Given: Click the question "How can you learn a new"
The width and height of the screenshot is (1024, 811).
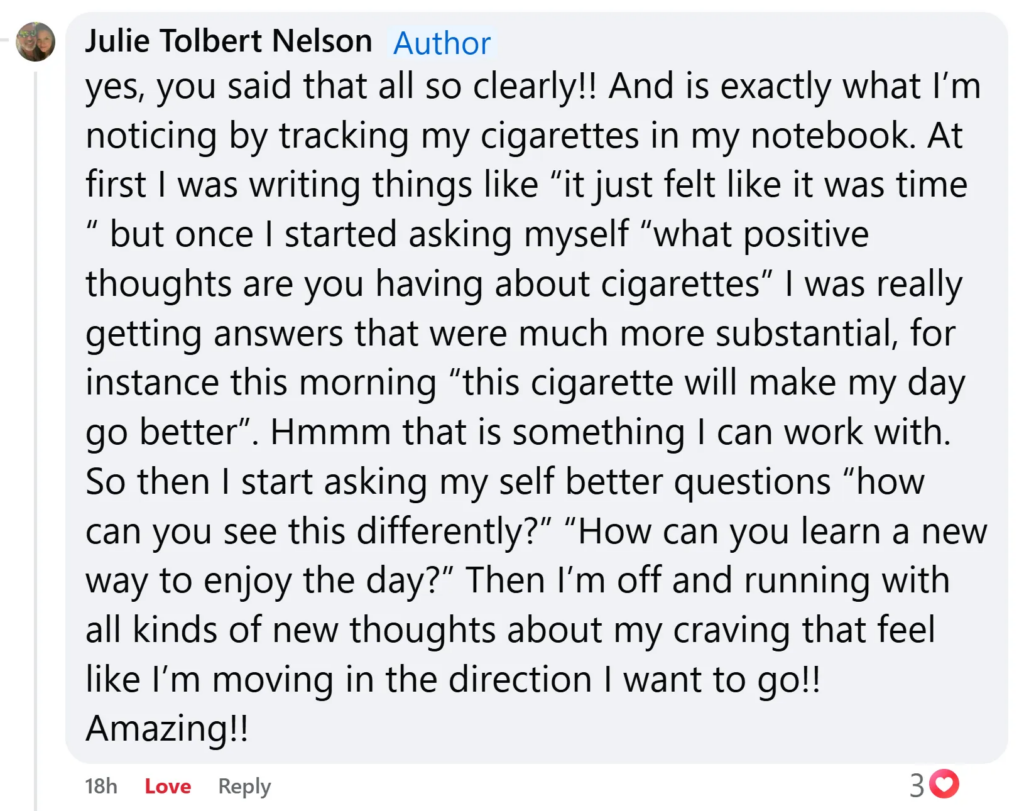Looking at the screenshot, I should (x=775, y=531).
